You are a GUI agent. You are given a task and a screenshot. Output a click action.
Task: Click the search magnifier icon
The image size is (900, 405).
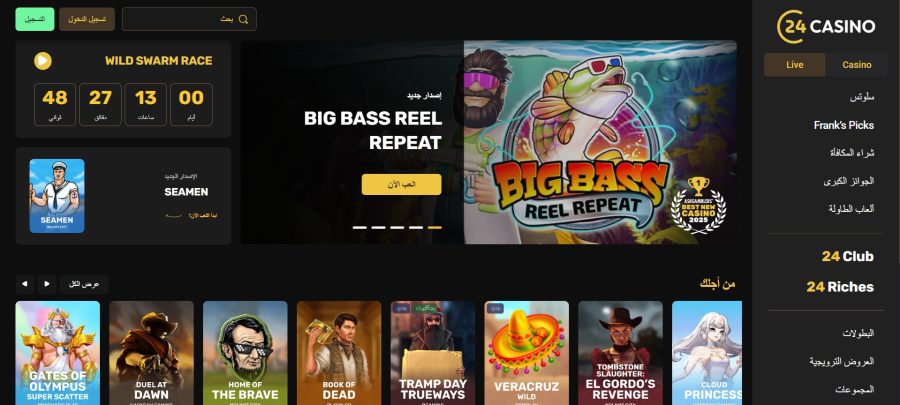coord(243,20)
